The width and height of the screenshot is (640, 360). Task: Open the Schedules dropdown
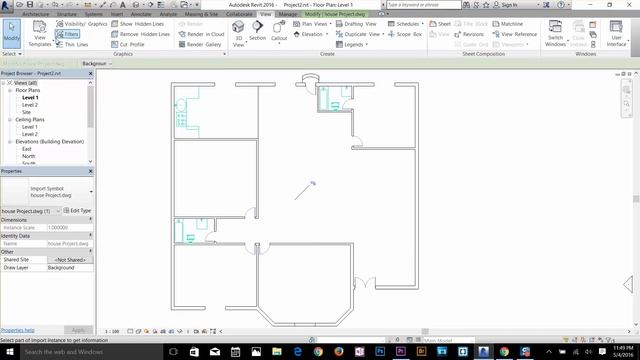[406, 24]
